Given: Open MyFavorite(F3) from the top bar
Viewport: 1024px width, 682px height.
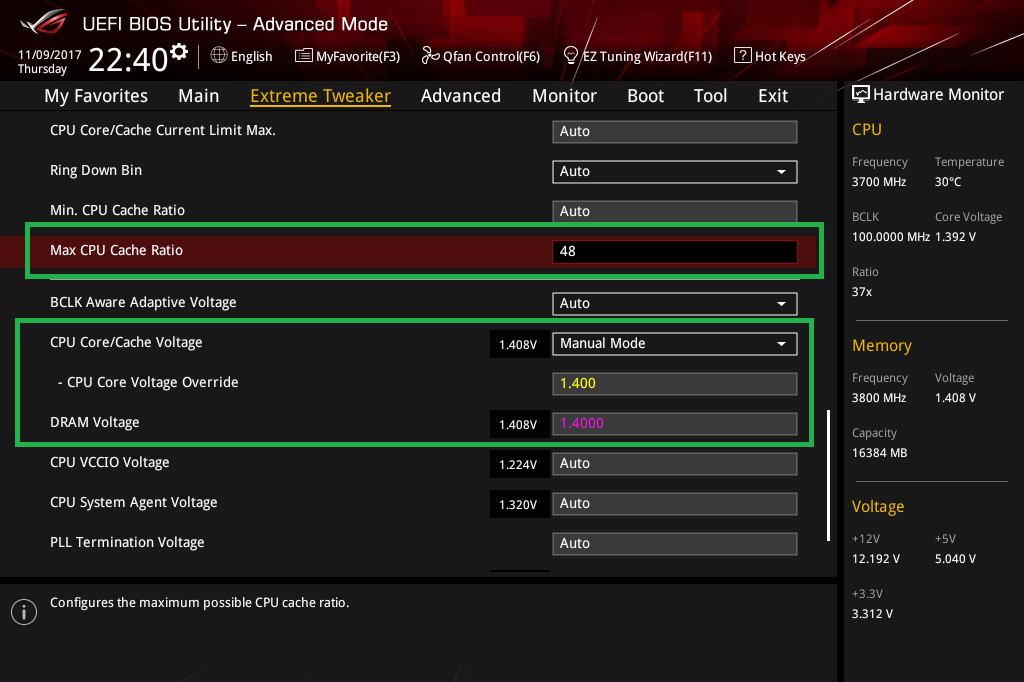Looking at the screenshot, I should coord(347,56).
